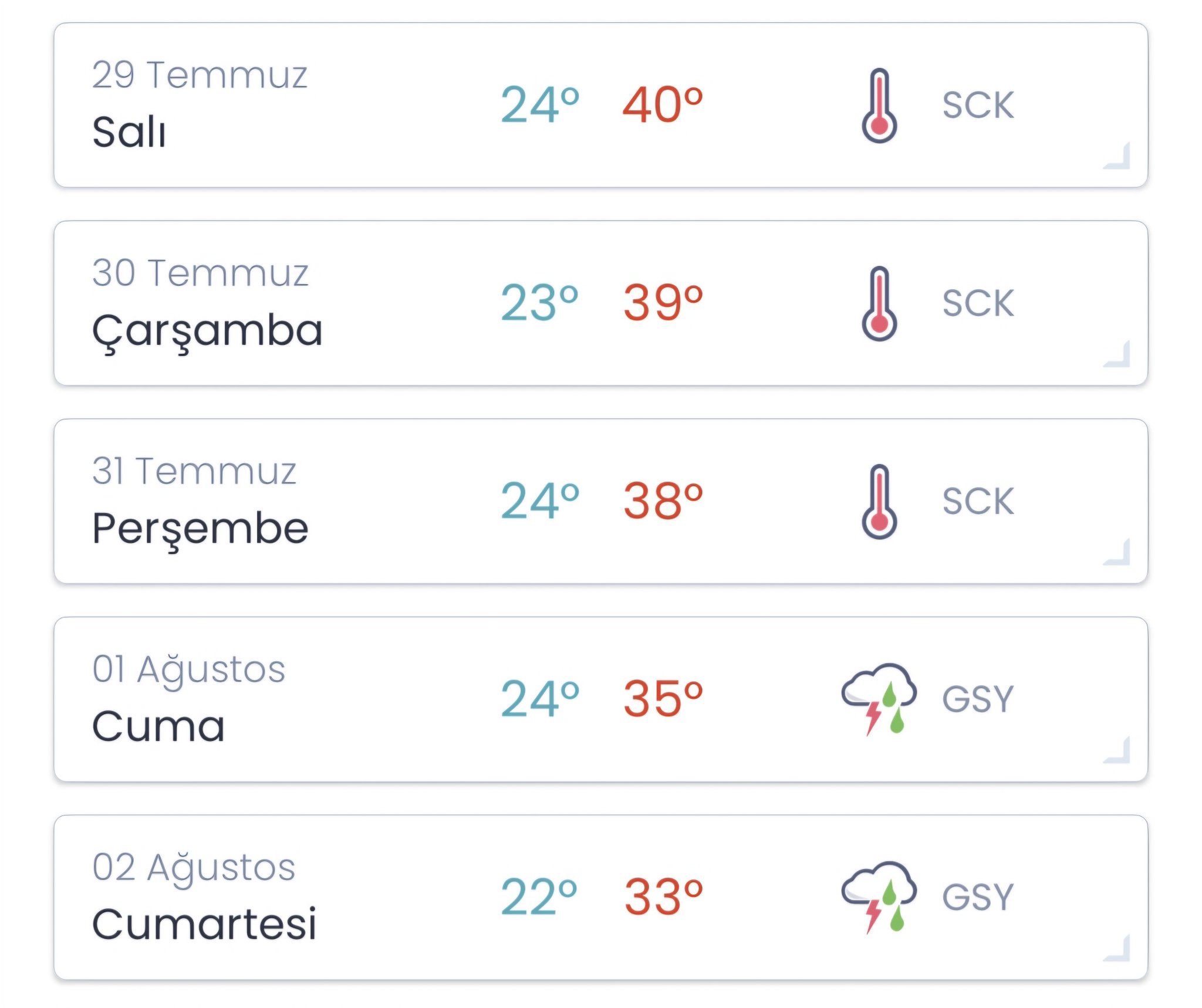This screenshot has height=1008, width=1202.
Task: Click the thermometer icon for 31 Temmuz
Action: (x=879, y=502)
